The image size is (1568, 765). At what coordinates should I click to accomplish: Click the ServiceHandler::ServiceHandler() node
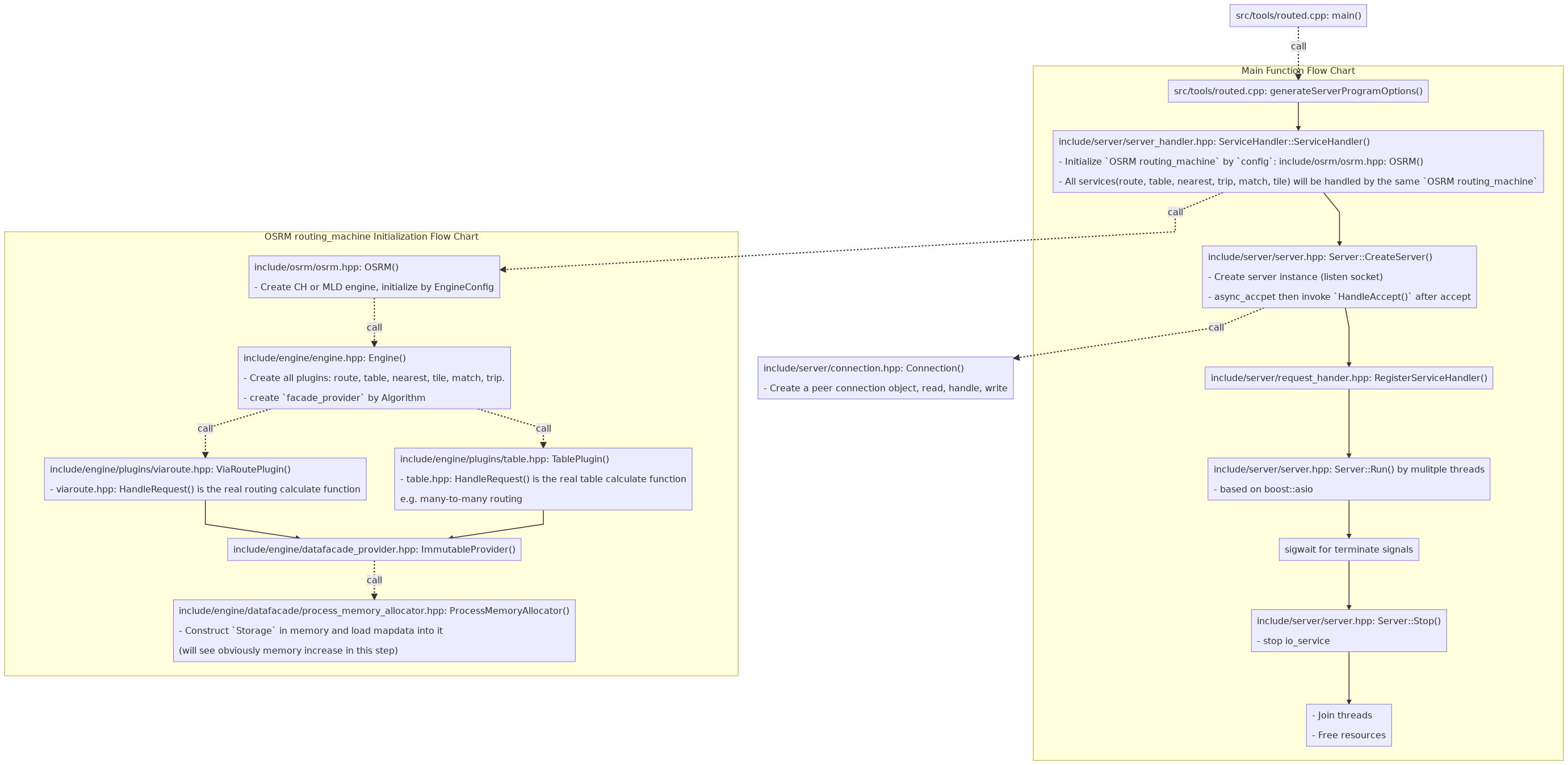(1298, 161)
